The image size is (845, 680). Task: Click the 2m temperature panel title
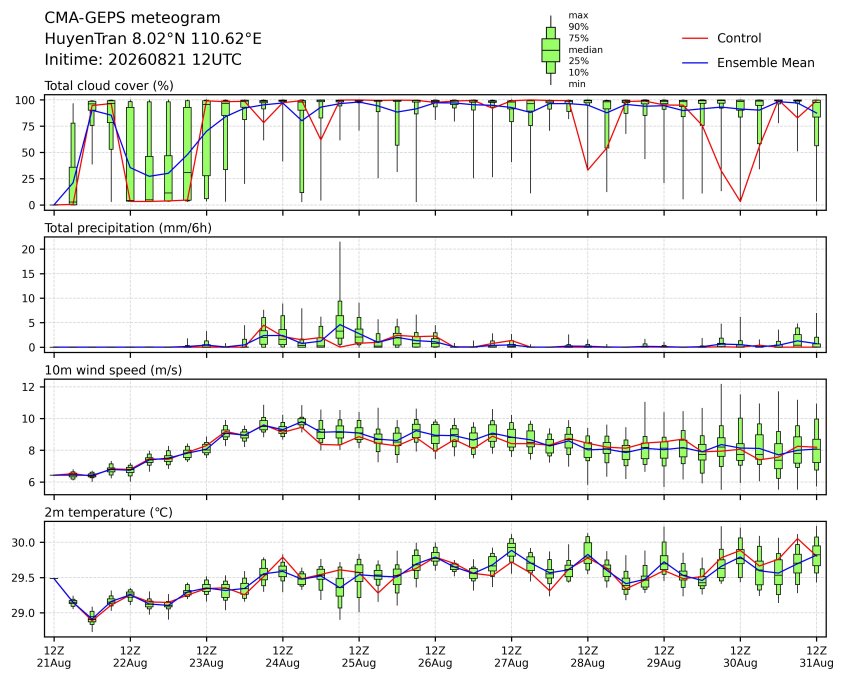108,512
